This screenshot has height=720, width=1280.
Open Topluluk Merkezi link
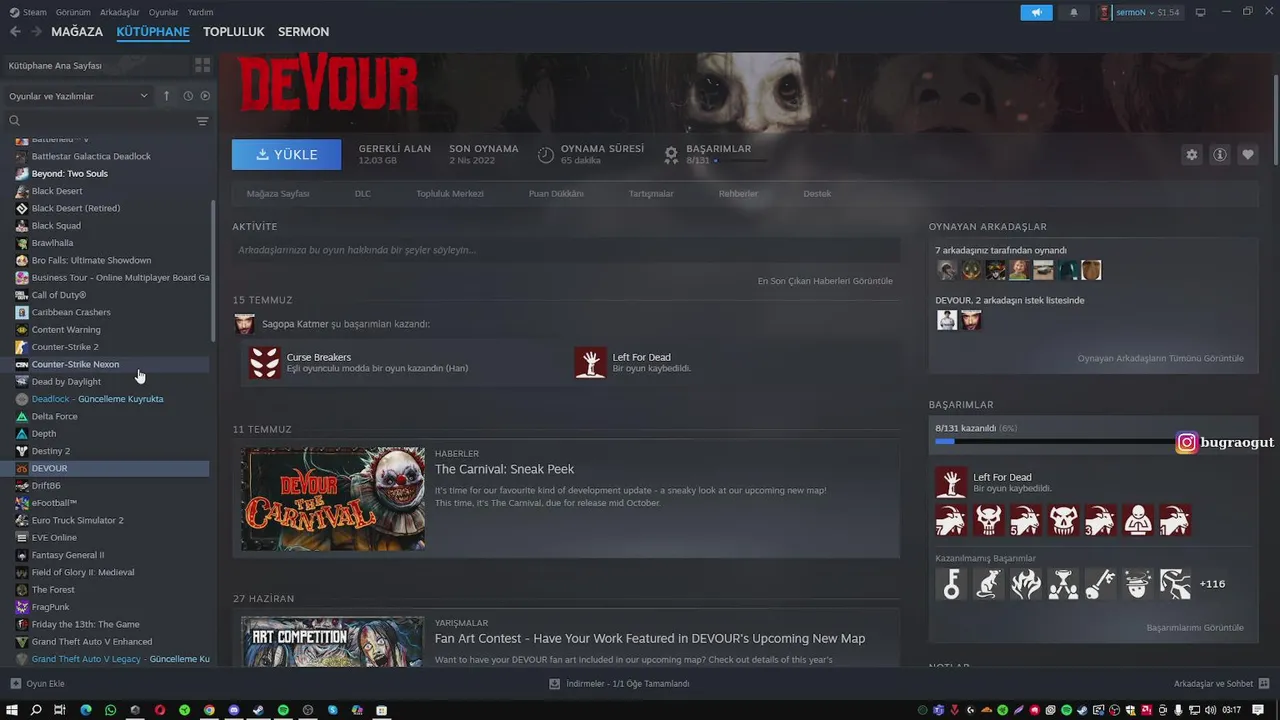450,193
